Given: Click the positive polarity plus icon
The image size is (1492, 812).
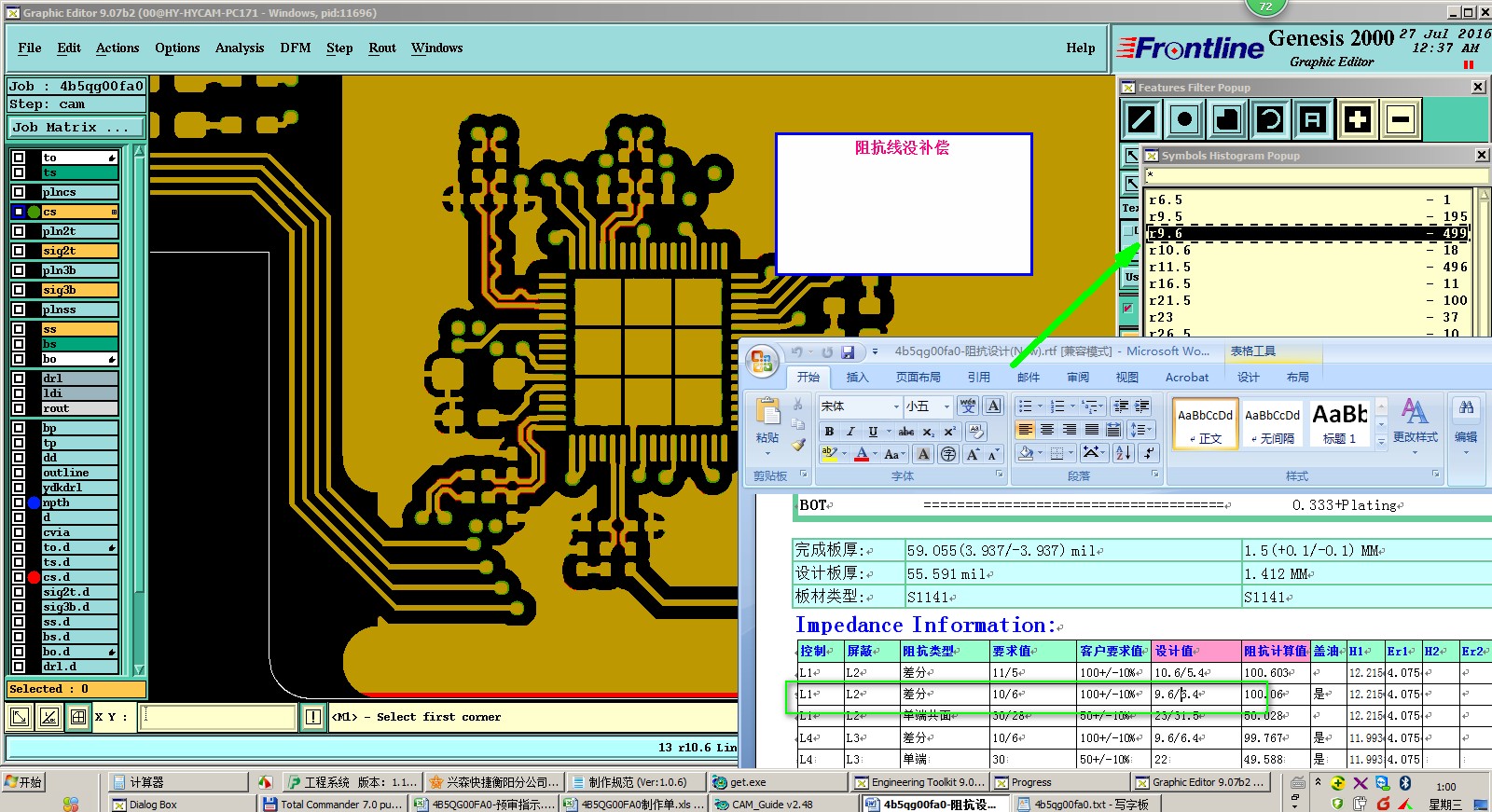Looking at the screenshot, I should click(1358, 119).
